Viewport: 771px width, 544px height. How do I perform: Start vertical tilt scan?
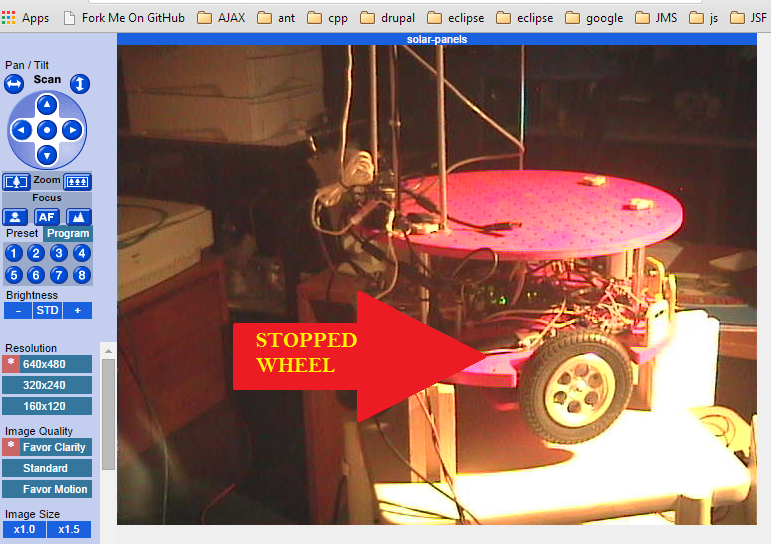click(80, 84)
